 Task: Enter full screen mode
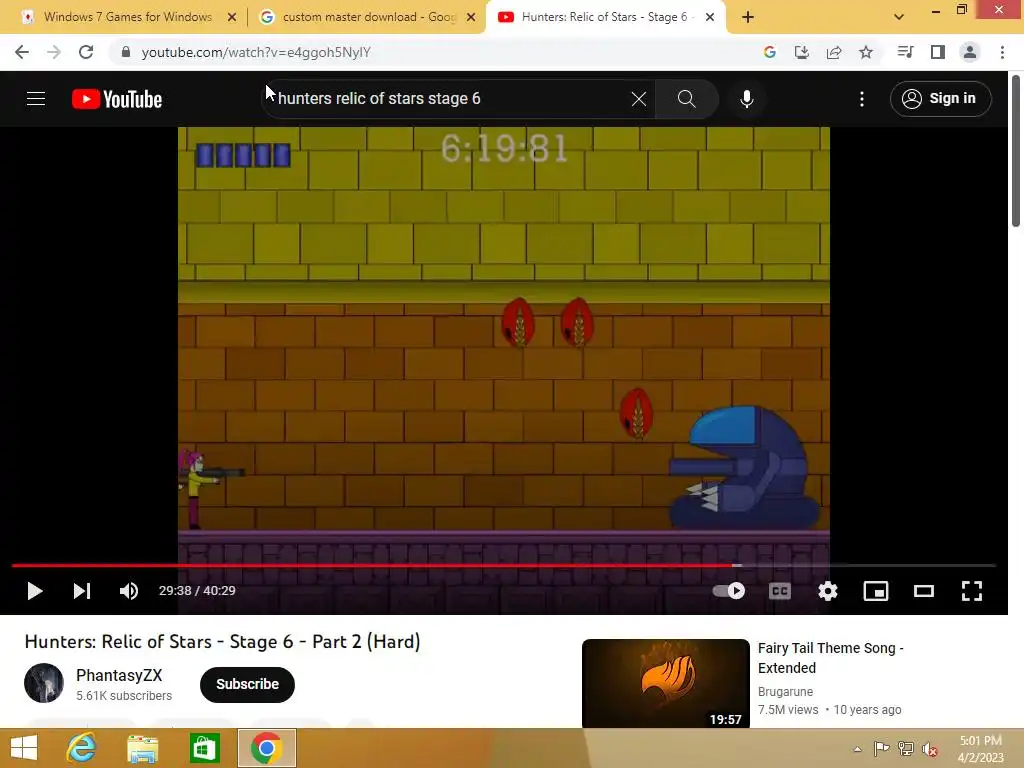(x=972, y=591)
